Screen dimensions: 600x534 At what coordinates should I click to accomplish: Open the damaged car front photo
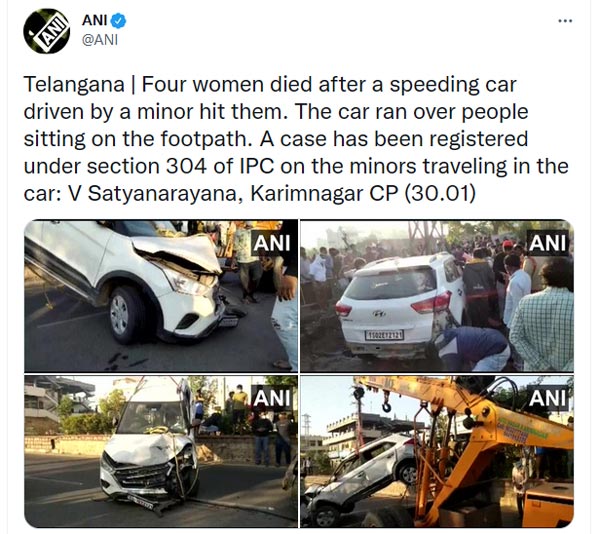[x=161, y=296]
